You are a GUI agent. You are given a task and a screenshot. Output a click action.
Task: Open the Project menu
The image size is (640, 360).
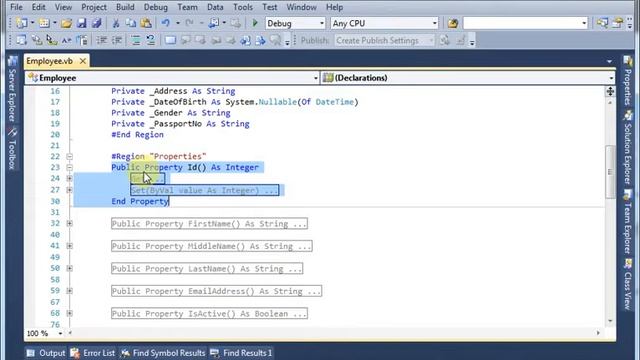coord(94,7)
